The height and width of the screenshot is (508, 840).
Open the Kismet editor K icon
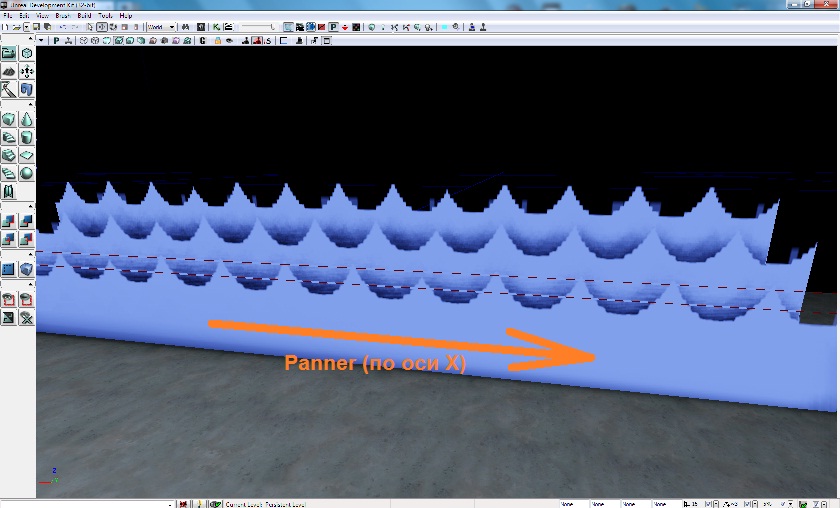tap(216, 27)
